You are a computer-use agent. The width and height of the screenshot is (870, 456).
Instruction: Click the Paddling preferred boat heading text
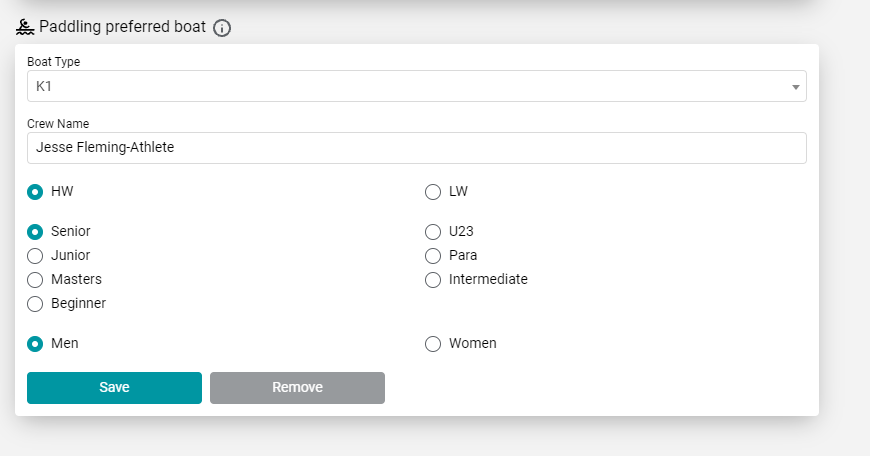pos(123,27)
